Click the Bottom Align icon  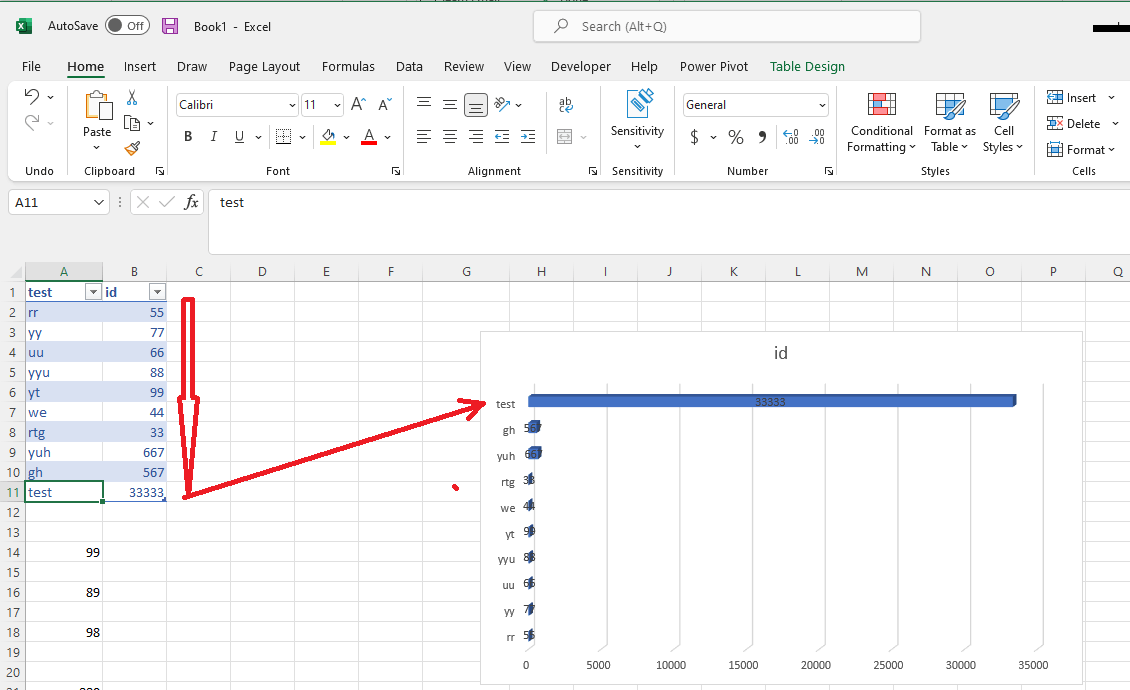[x=476, y=105]
